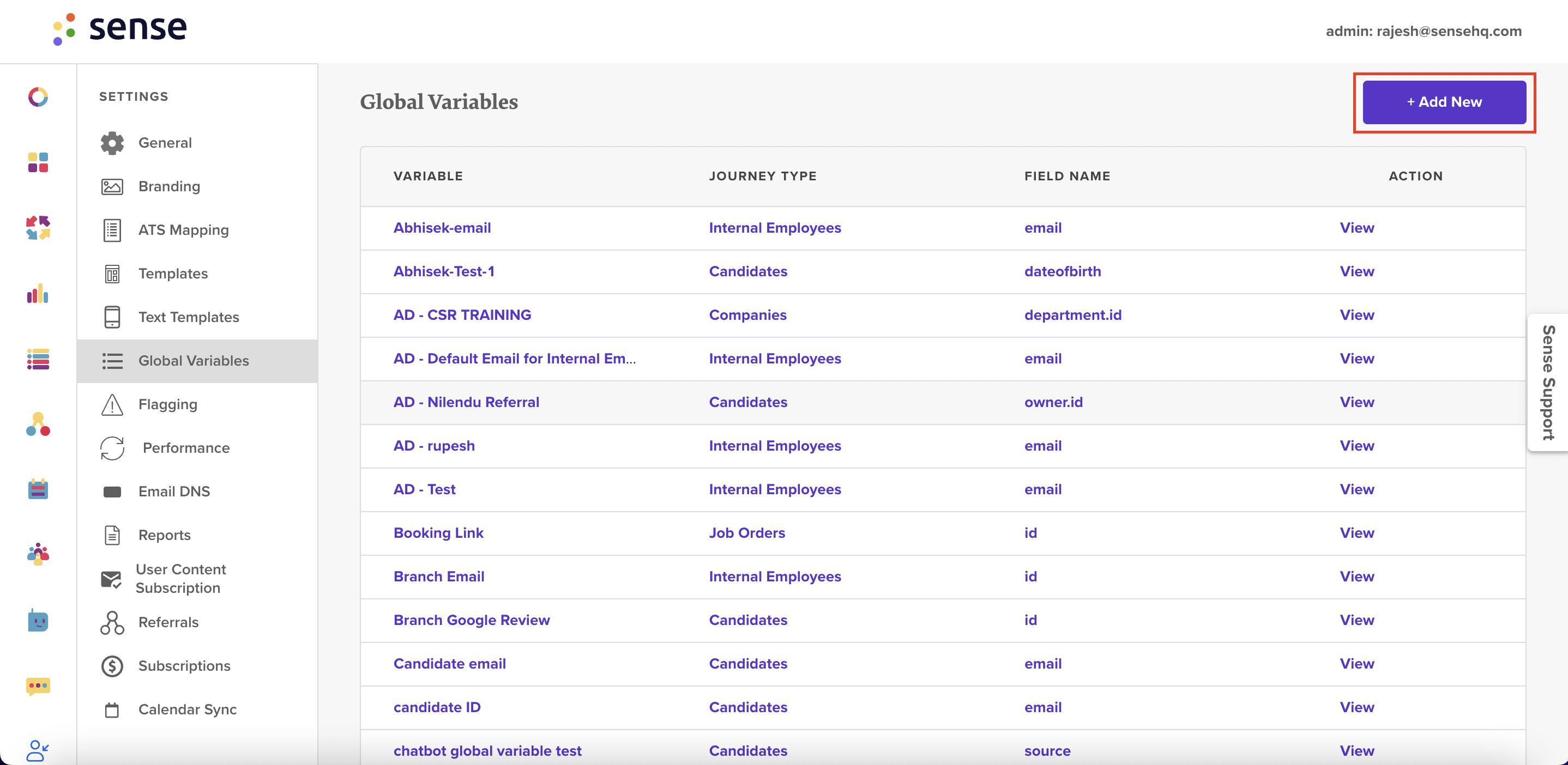Open AD - Default Email for Internal Em... variable
The height and width of the screenshot is (765, 1568).
point(514,359)
